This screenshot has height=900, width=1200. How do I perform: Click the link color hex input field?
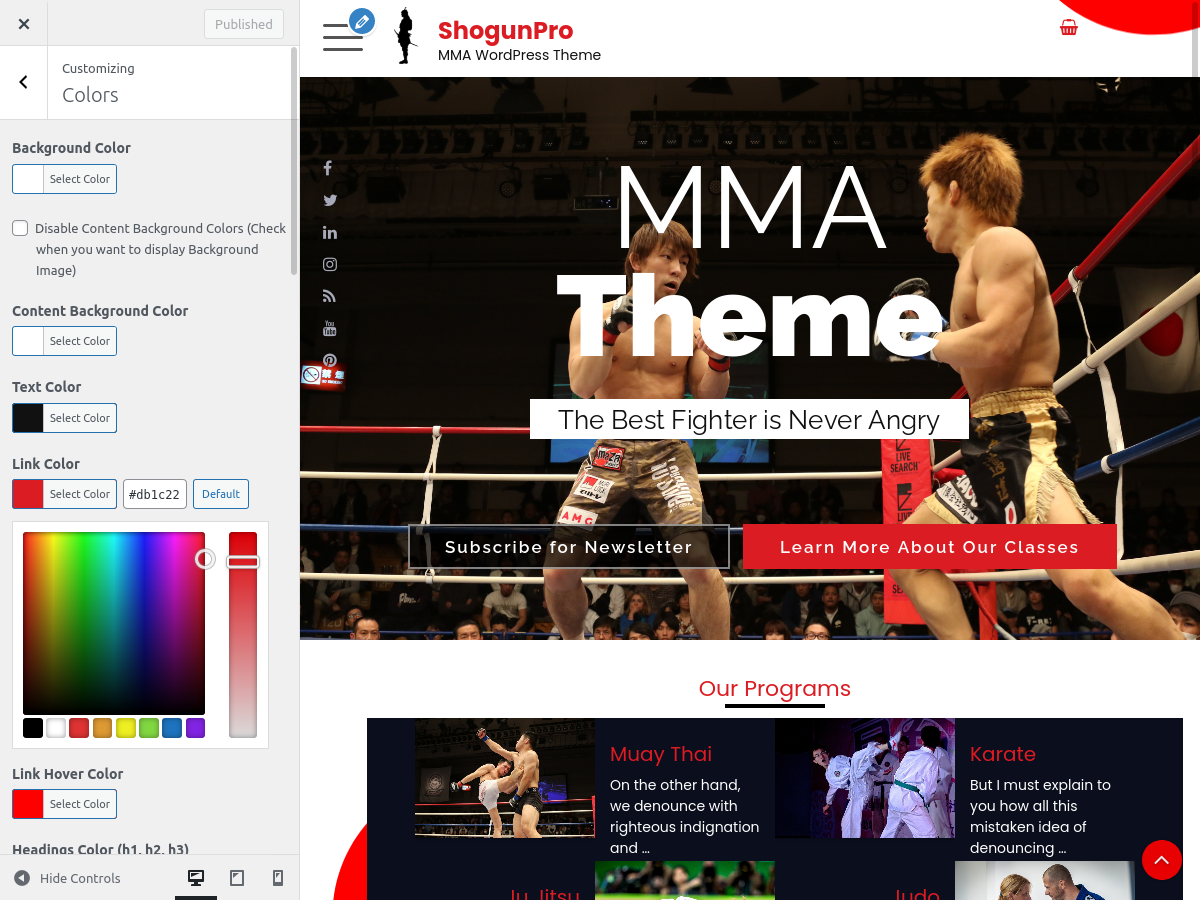[x=154, y=494]
